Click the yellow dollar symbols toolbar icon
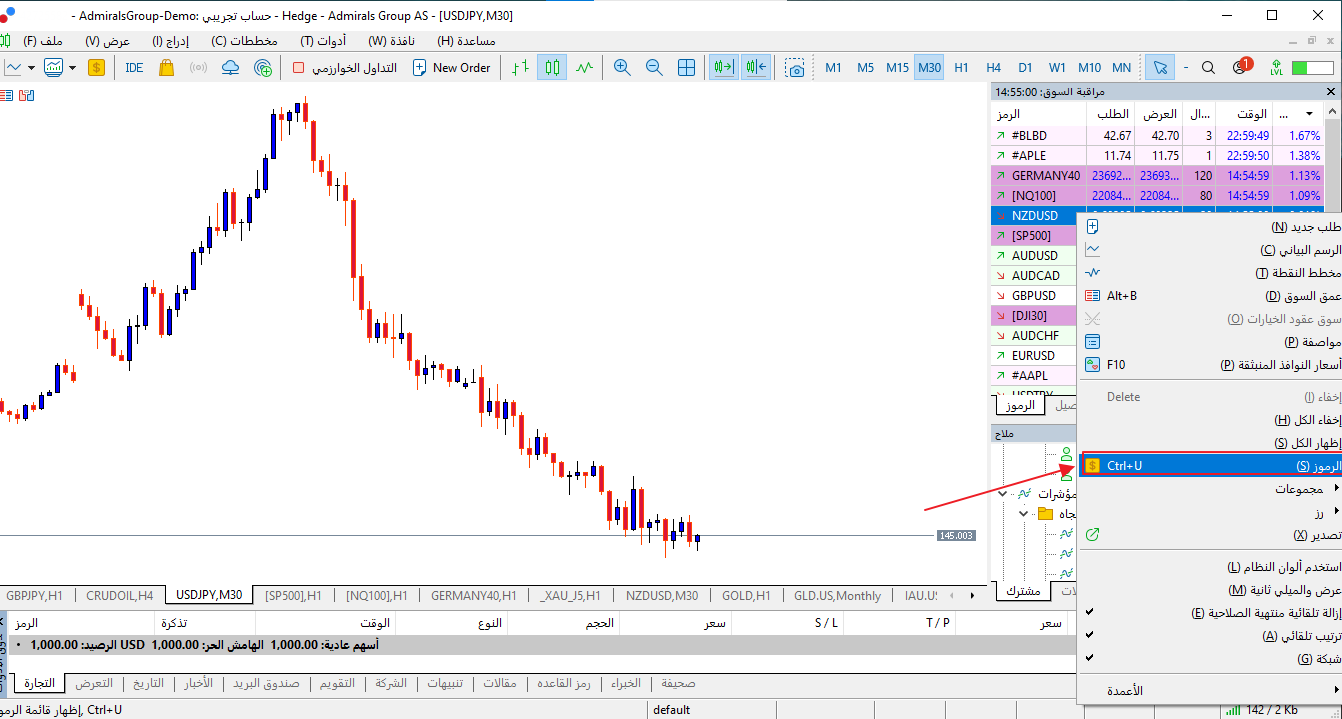The width and height of the screenshot is (1342, 719). pos(96,68)
